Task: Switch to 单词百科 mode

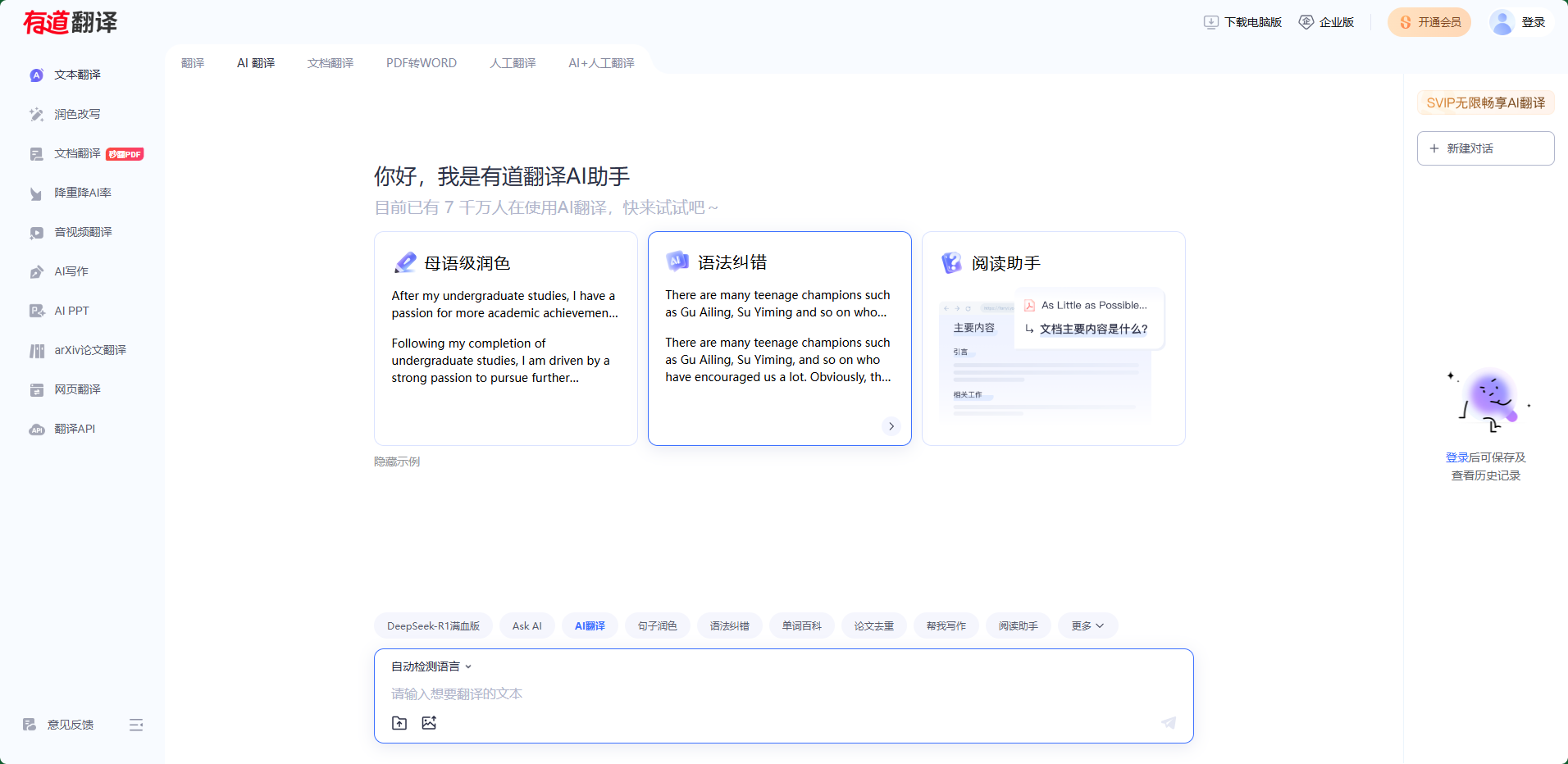Action: click(x=801, y=625)
